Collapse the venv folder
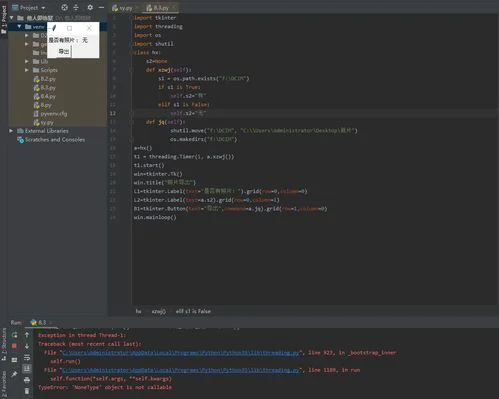 [x=19, y=26]
